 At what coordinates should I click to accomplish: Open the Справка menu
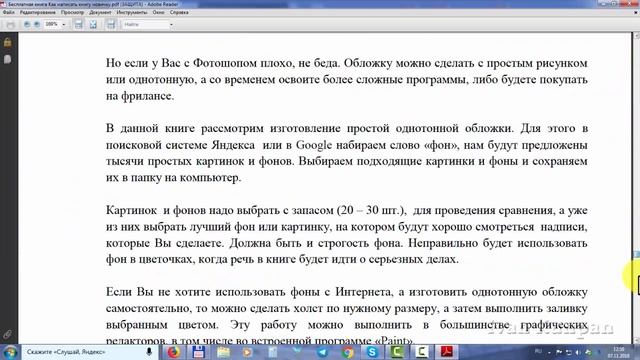pyautogui.click(x=179, y=12)
